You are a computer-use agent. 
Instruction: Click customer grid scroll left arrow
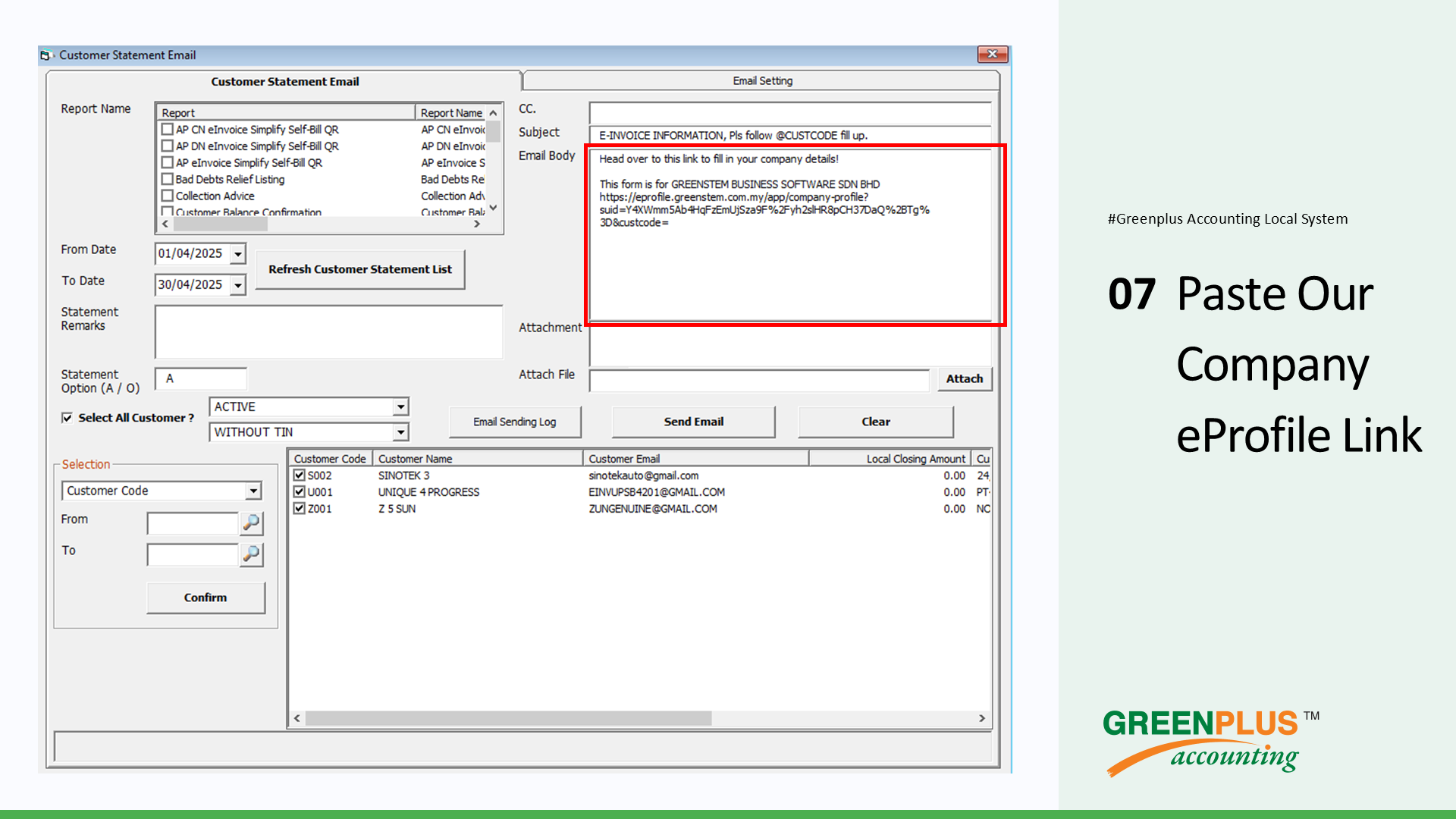coord(297,718)
